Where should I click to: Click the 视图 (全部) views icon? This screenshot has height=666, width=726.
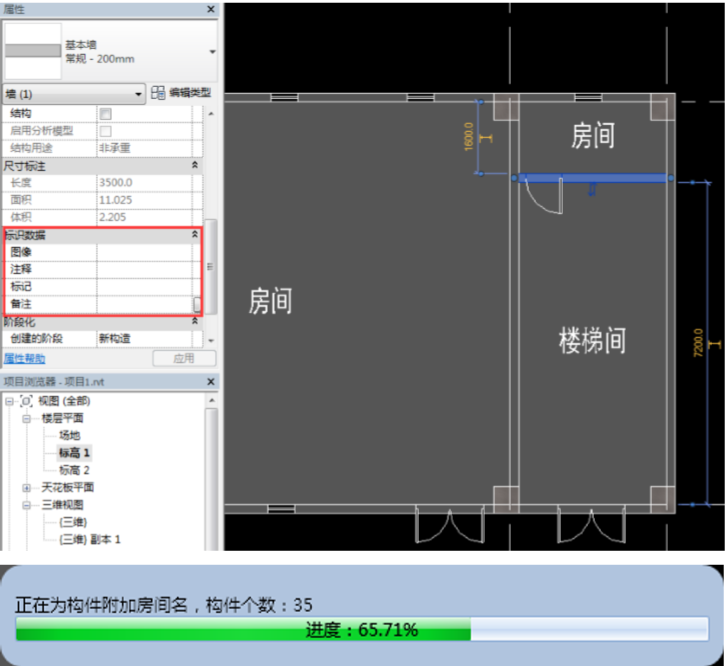(26, 401)
